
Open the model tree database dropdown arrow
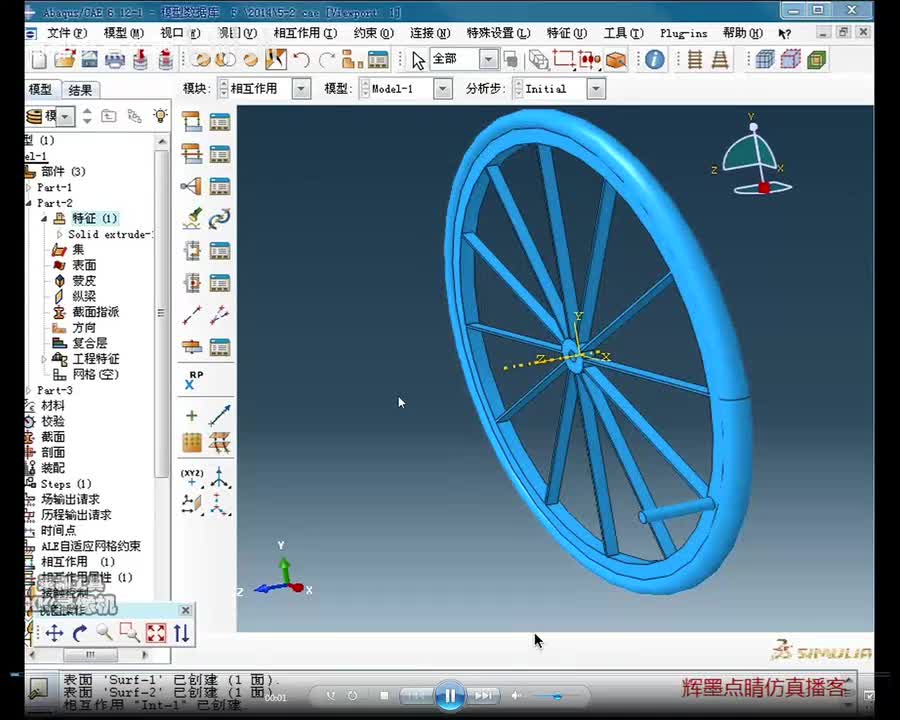pyautogui.click(x=65, y=117)
